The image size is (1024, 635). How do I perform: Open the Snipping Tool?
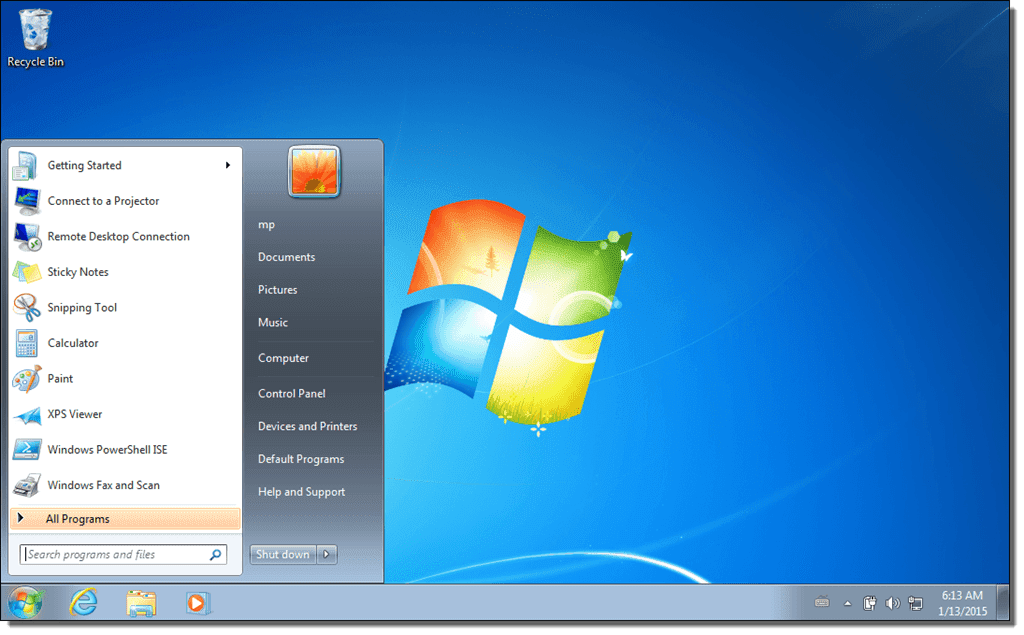pyautogui.click(x=83, y=307)
